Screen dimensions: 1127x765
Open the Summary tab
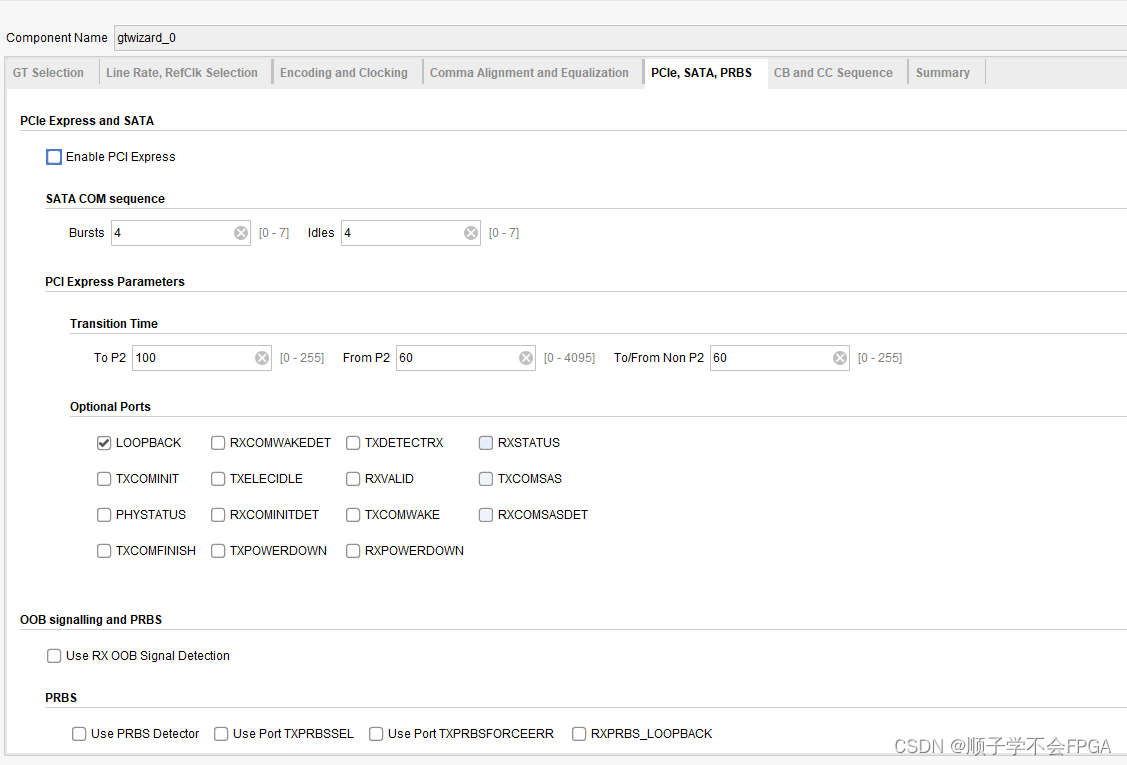943,73
